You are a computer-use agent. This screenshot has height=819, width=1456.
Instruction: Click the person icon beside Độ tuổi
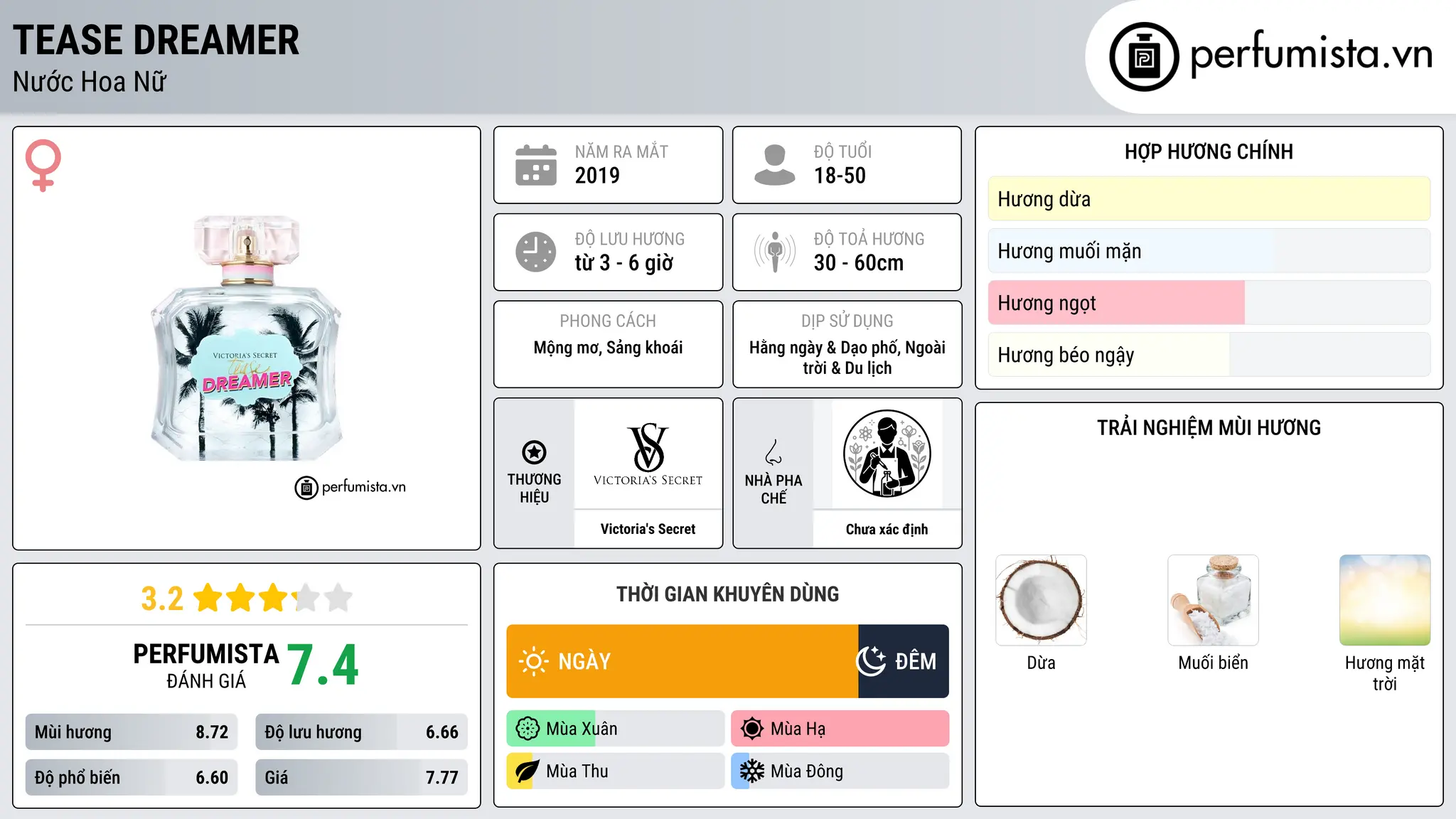pos(775,165)
